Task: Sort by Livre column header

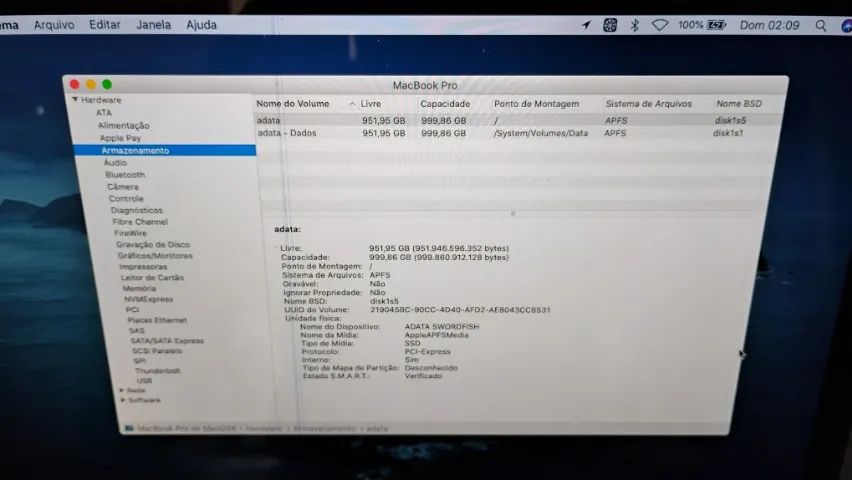Action: pos(371,103)
